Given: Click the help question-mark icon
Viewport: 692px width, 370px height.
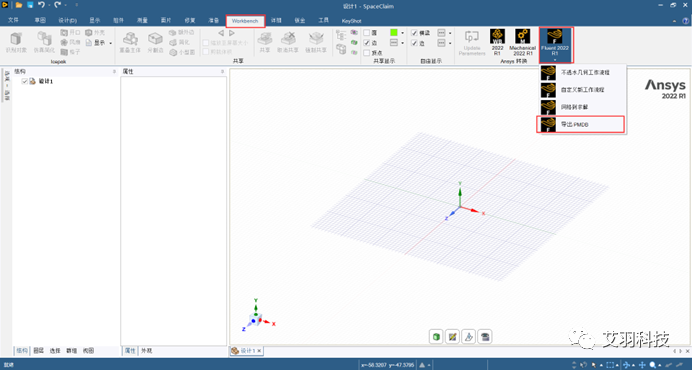Looking at the screenshot, I should pos(686,21).
